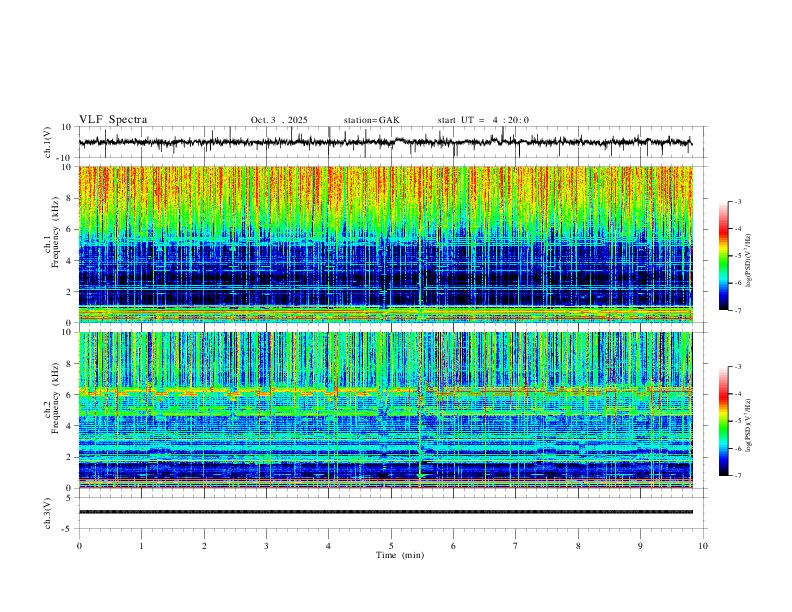Click the "ch.1(V)" waveform axis label
The height and width of the screenshot is (612, 792).
(x=47, y=142)
